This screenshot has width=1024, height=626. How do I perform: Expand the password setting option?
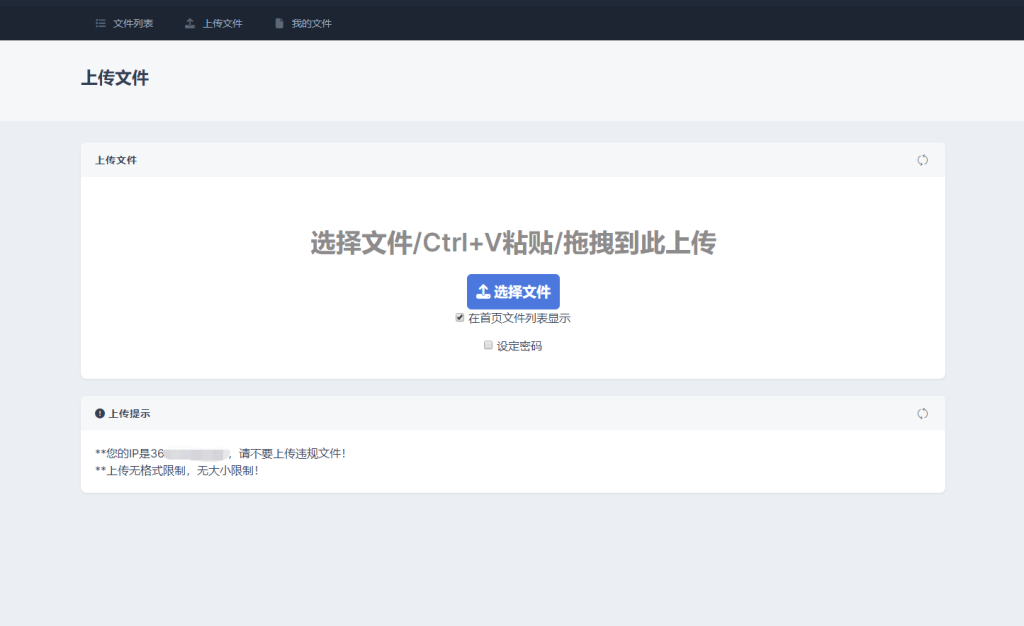490,344
